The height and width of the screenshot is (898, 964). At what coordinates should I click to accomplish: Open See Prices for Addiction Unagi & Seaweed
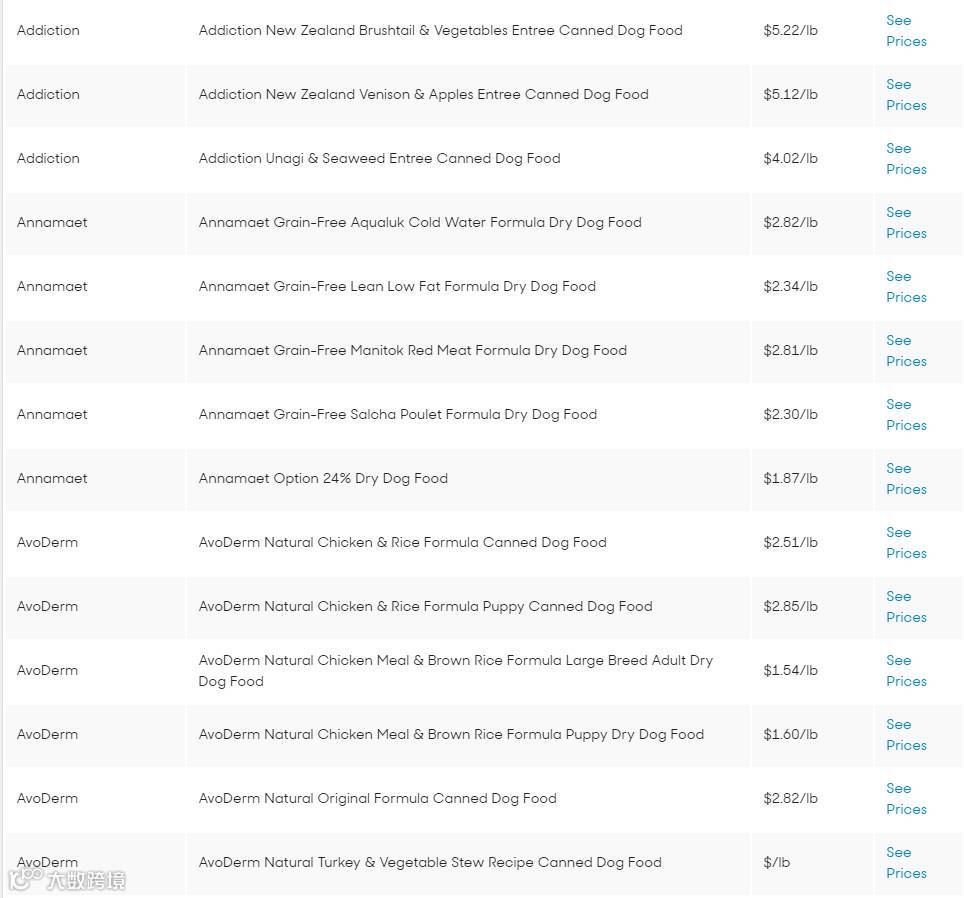[906, 159]
